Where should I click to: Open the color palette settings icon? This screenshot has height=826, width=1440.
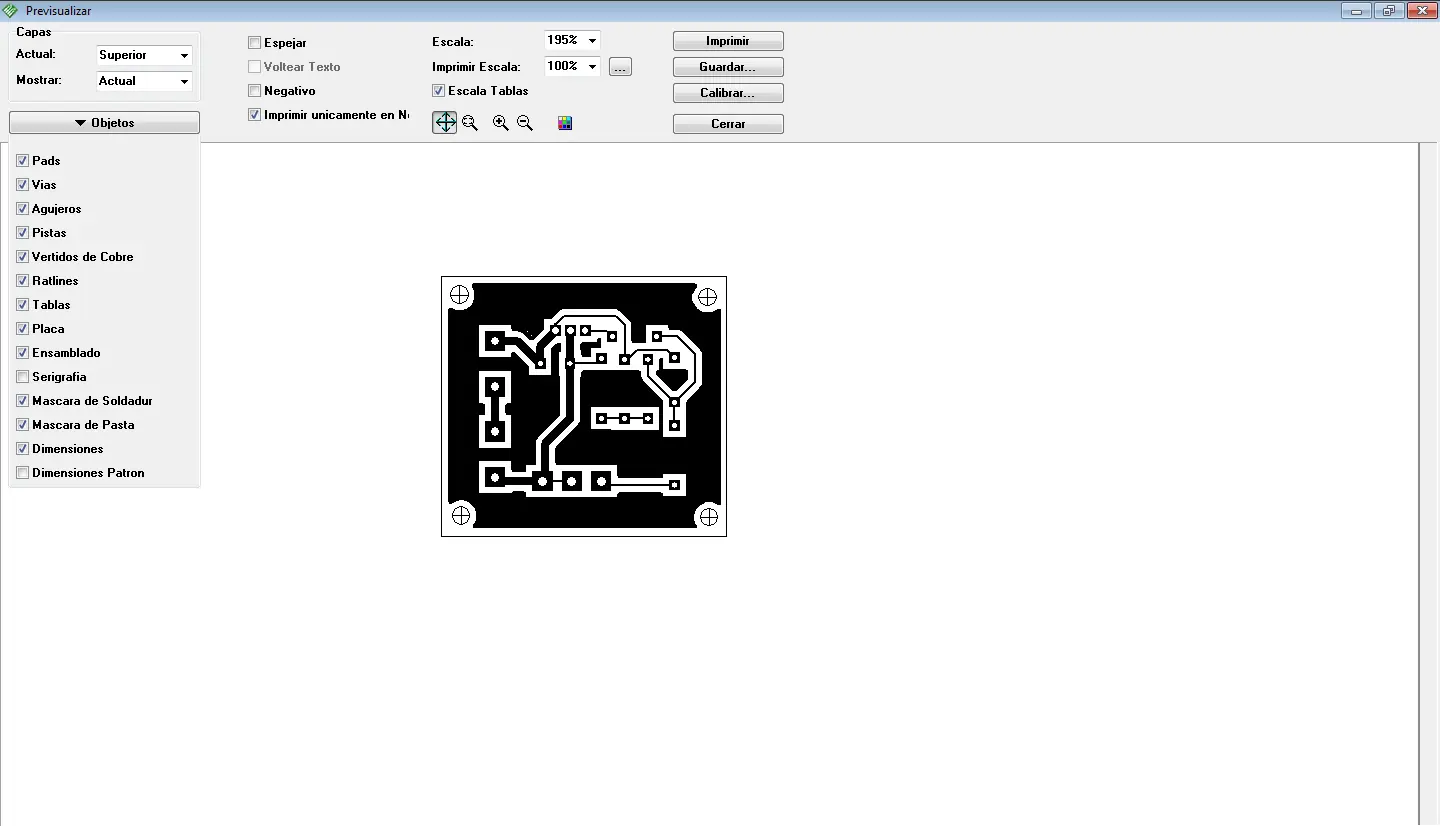point(565,123)
